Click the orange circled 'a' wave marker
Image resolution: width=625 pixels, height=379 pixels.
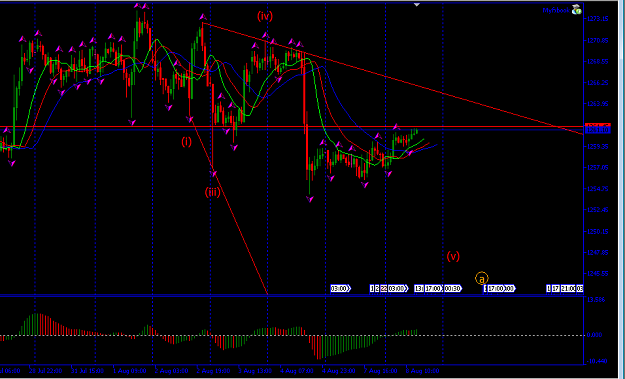(x=482, y=278)
